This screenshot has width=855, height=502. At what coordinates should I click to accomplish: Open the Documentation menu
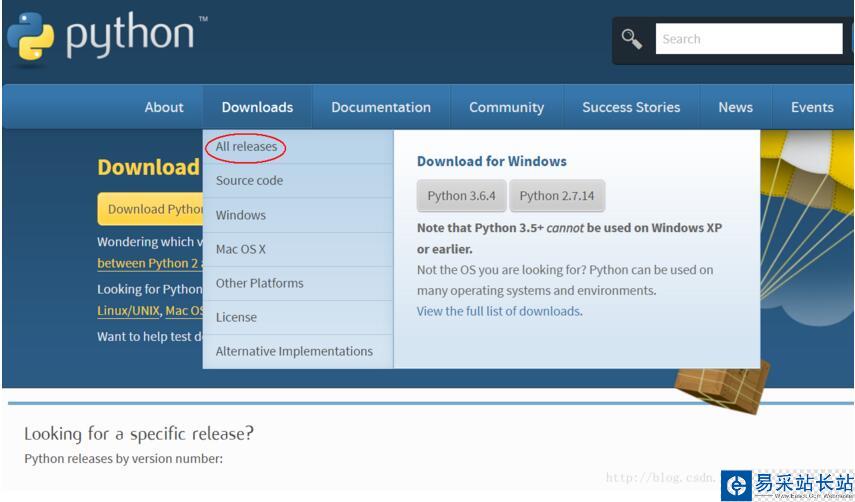(381, 107)
